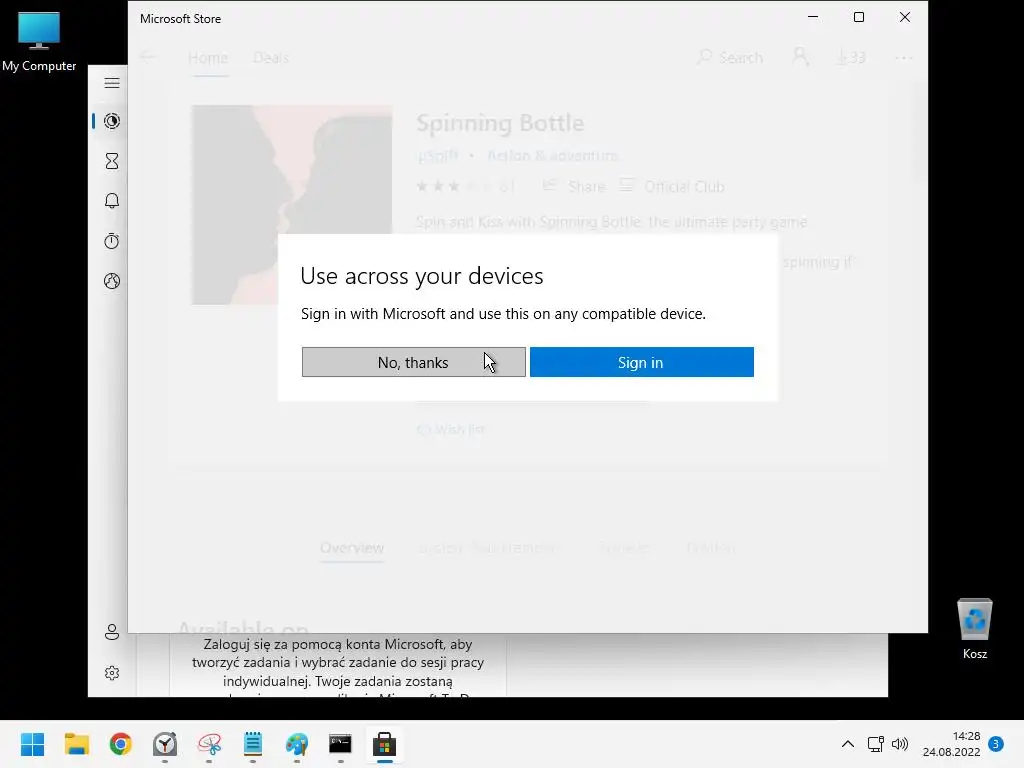Open Stopwatch icon in Clock sidebar
The height and width of the screenshot is (768, 1024).
[x=112, y=241]
